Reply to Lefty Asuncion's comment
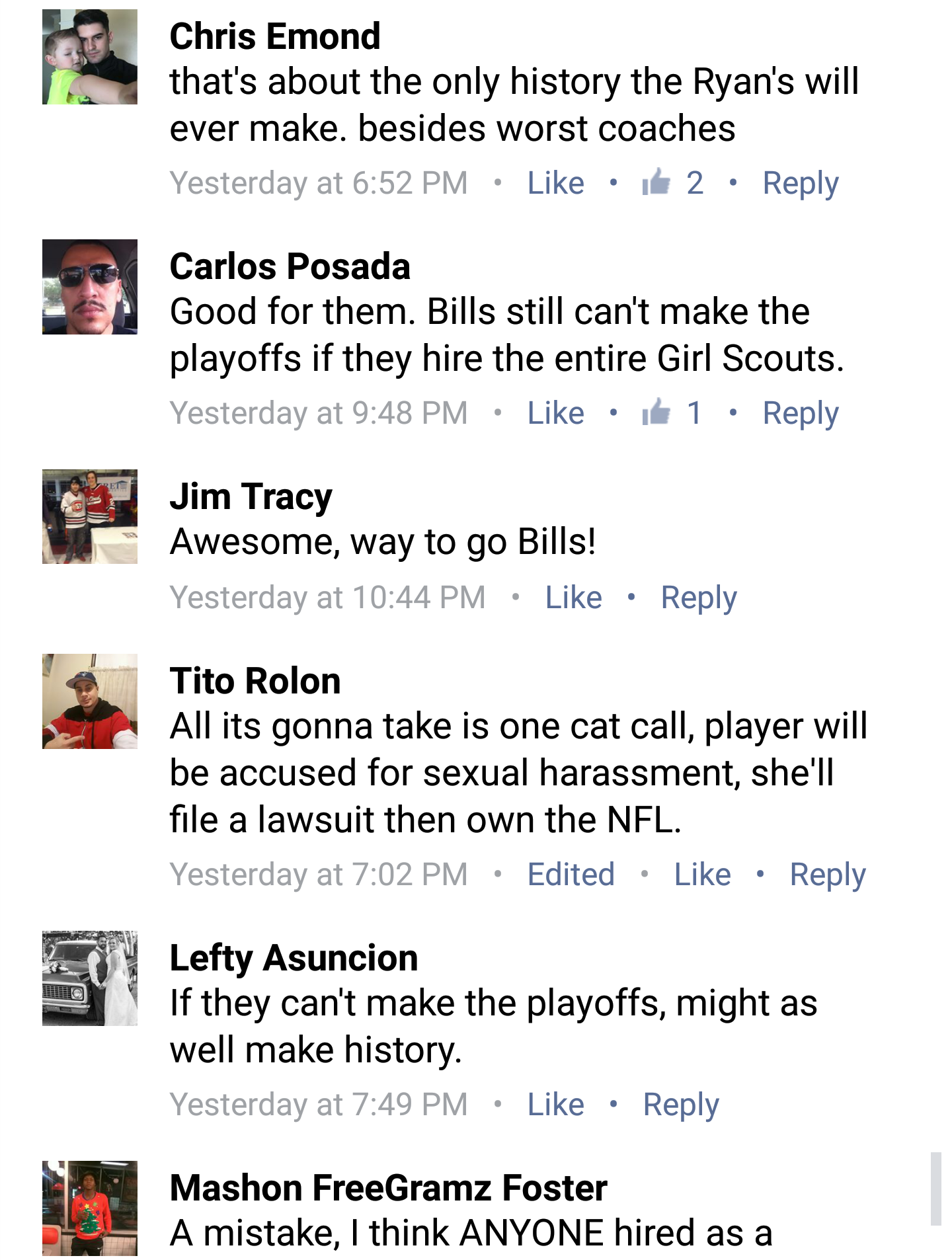Screen dimensions: 952x1260 (x=681, y=1105)
